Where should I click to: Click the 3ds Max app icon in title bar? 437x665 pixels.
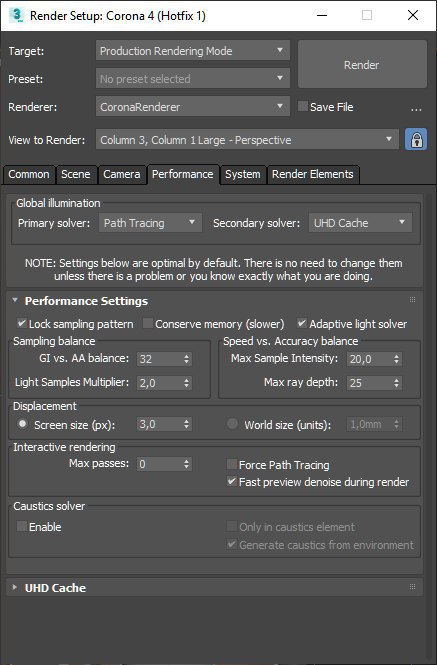(x=16, y=15)
